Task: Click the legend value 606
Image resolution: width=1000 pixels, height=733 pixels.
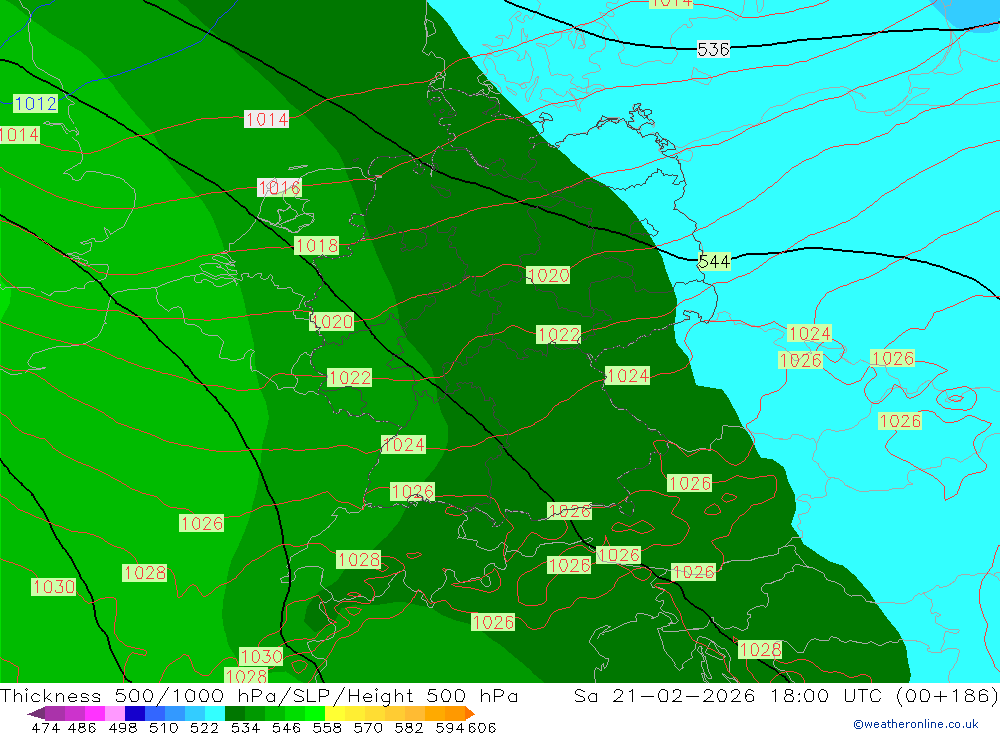Action: point(482,727)
